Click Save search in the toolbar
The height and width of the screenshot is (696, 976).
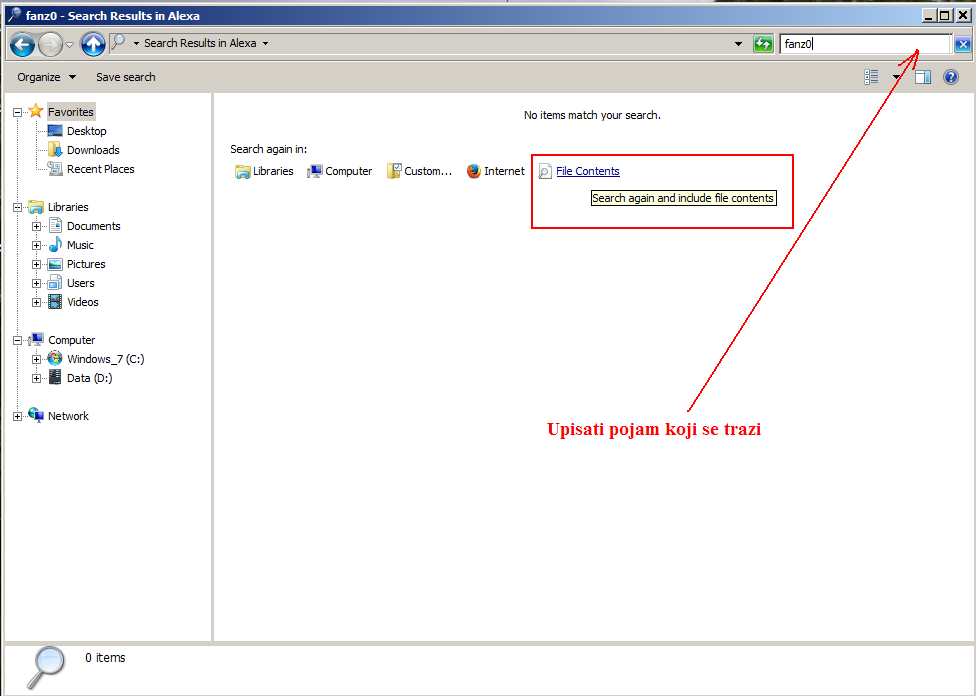(x=125, y=77)
